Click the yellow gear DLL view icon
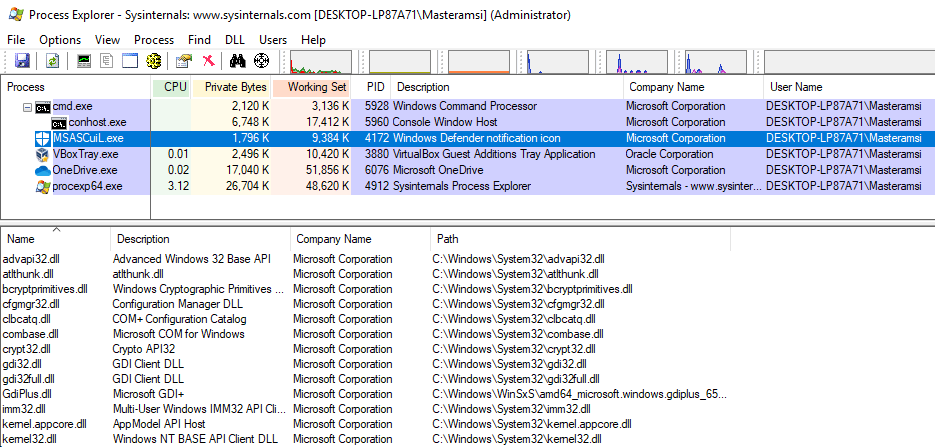 coord(153,61)
